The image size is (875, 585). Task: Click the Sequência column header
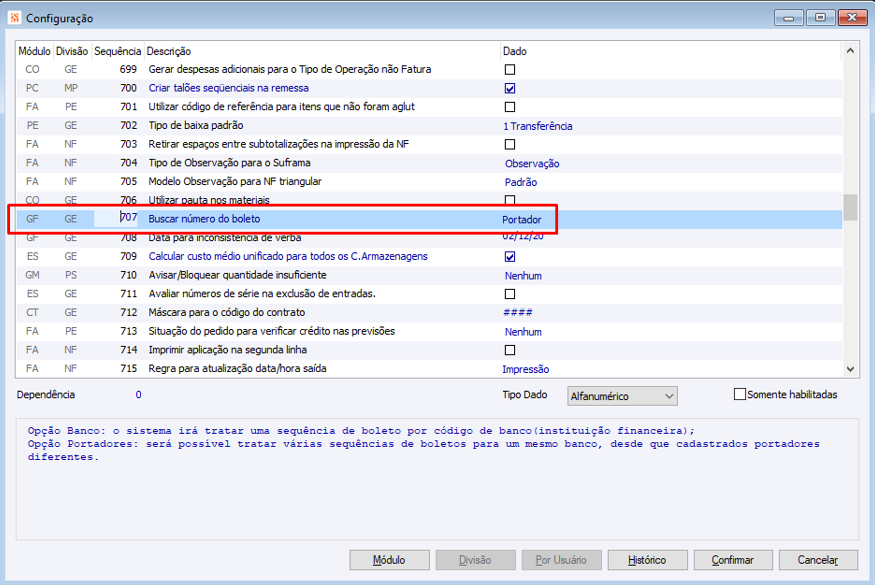click(117, 51)
